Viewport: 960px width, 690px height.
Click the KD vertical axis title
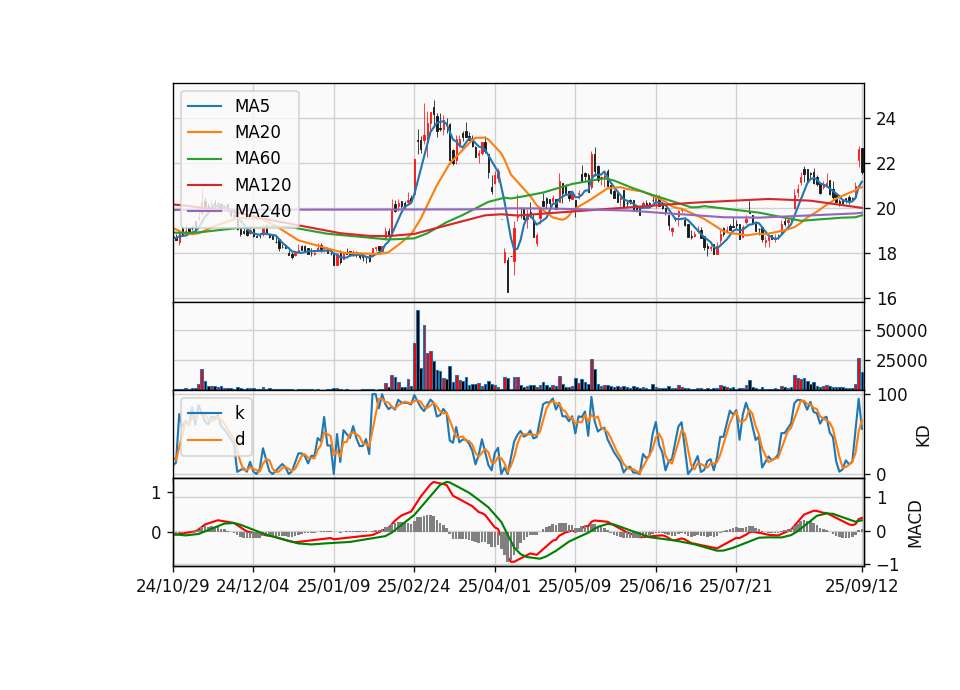[x=923, y=437]
